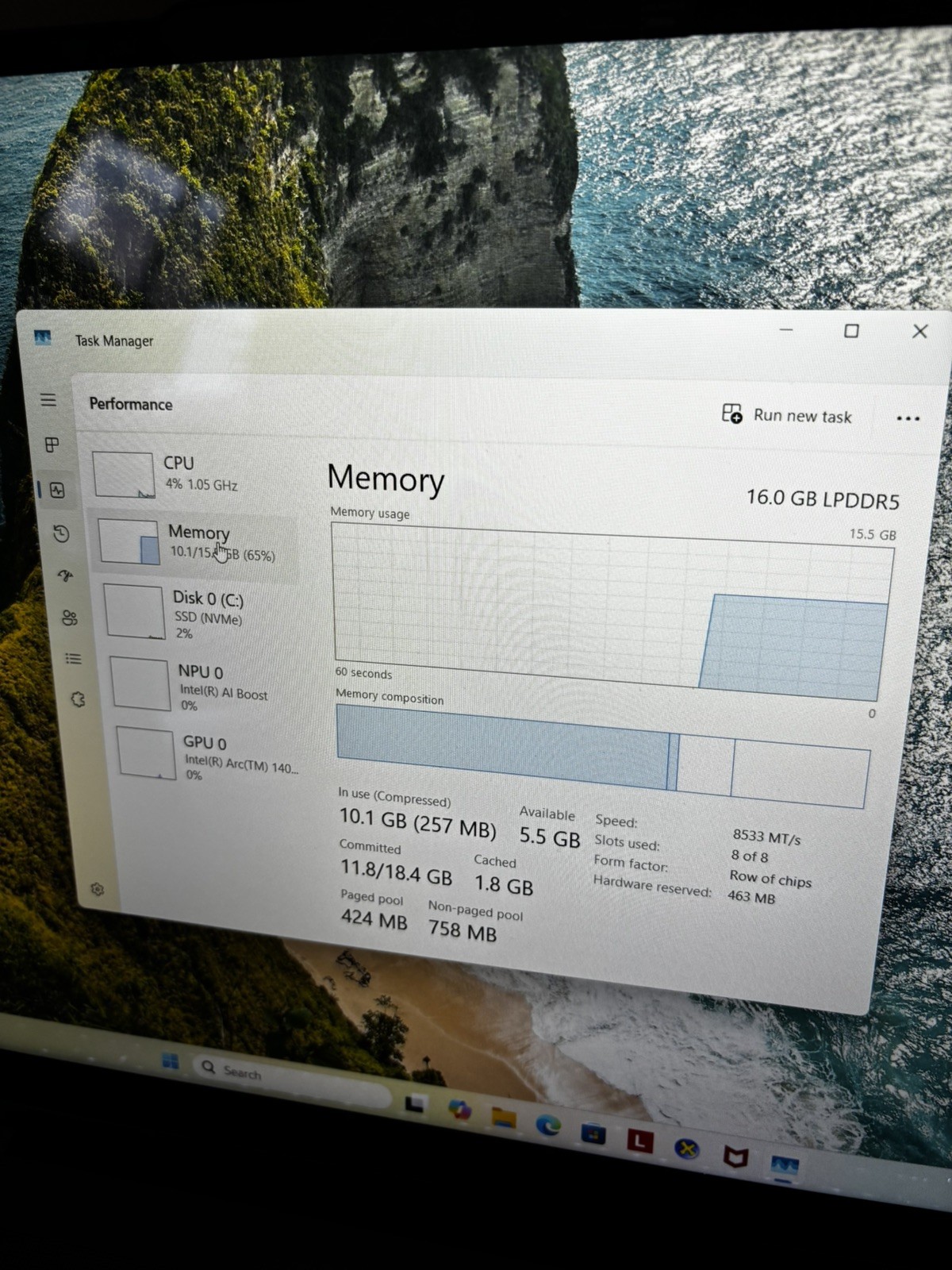Click the Memory composition bar
The height and width of the screenshot is (1270, 952).
[x=603, y=756]
